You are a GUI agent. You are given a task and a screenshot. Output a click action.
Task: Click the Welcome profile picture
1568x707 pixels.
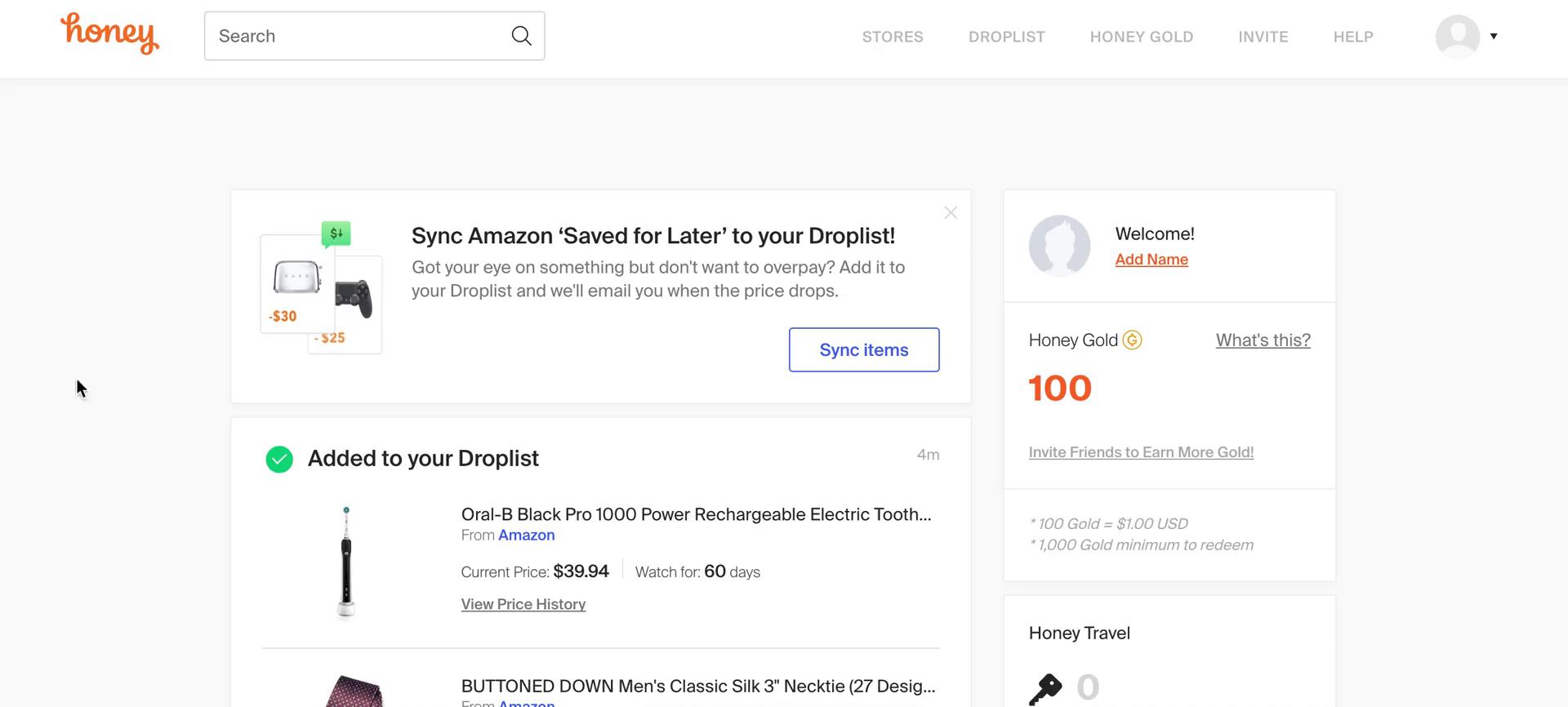coord(1059,246)
